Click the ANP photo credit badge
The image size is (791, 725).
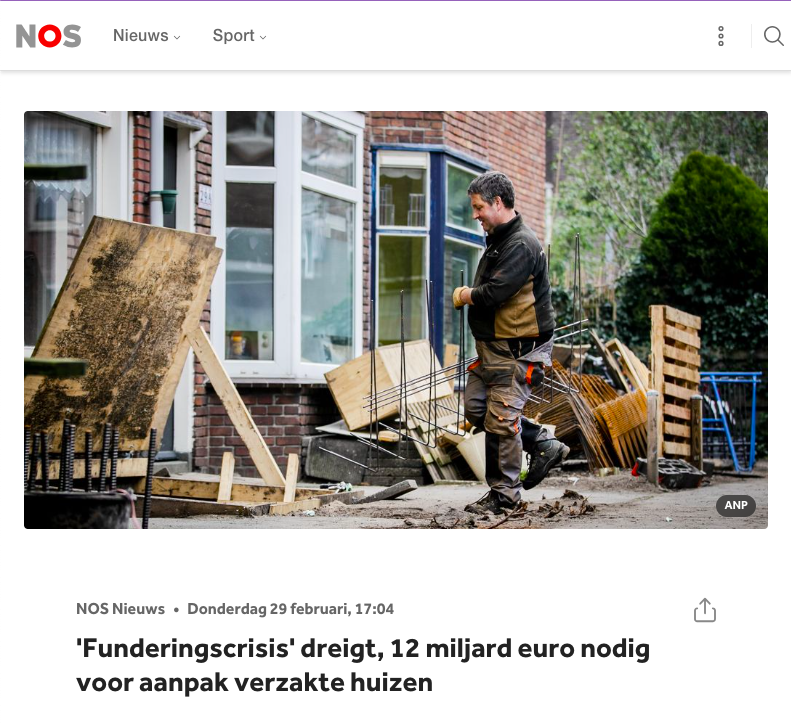pos(736,505)
